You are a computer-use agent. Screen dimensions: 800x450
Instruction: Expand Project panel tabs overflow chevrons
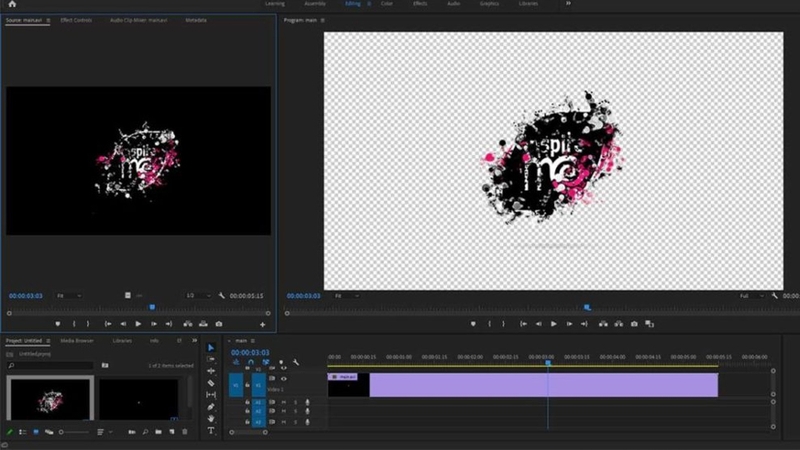tap(194, 340)
